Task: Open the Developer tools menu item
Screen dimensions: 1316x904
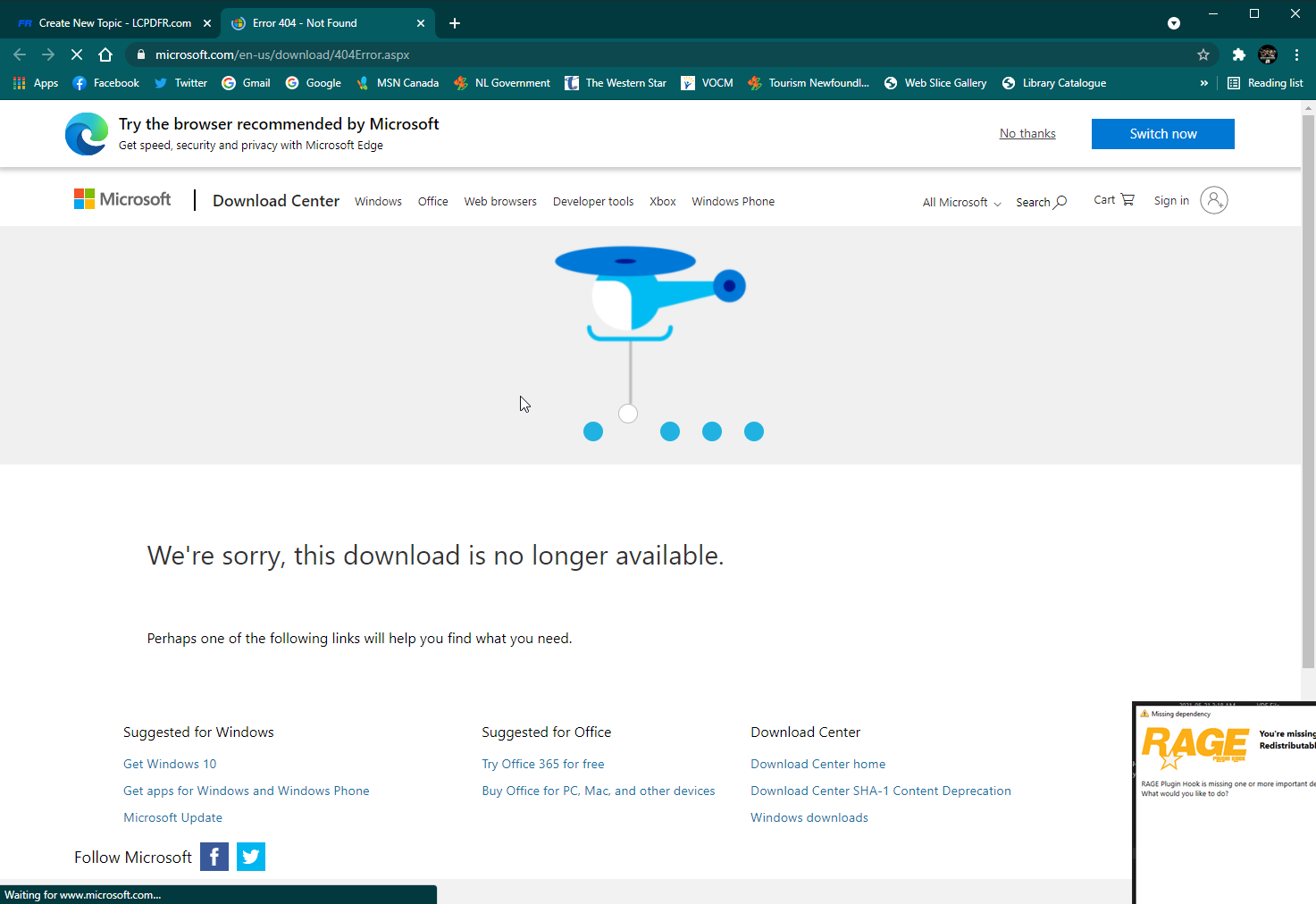Action: pyautogui.click(x=593, y=202)
